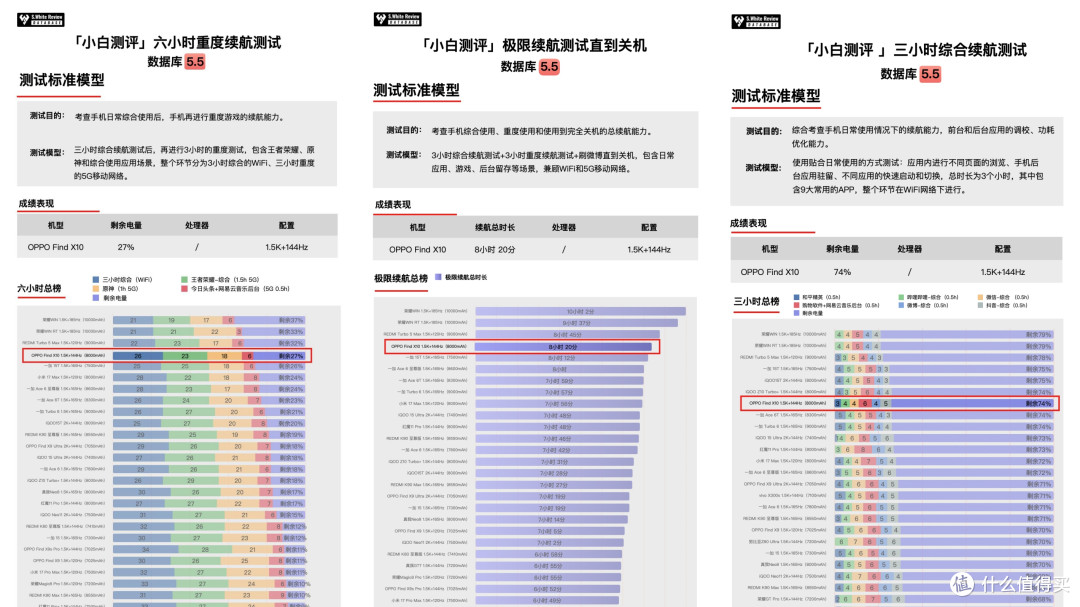
Task: Click the 测试标准模型 heading in the three-hour panel
Action: (776, 96)
